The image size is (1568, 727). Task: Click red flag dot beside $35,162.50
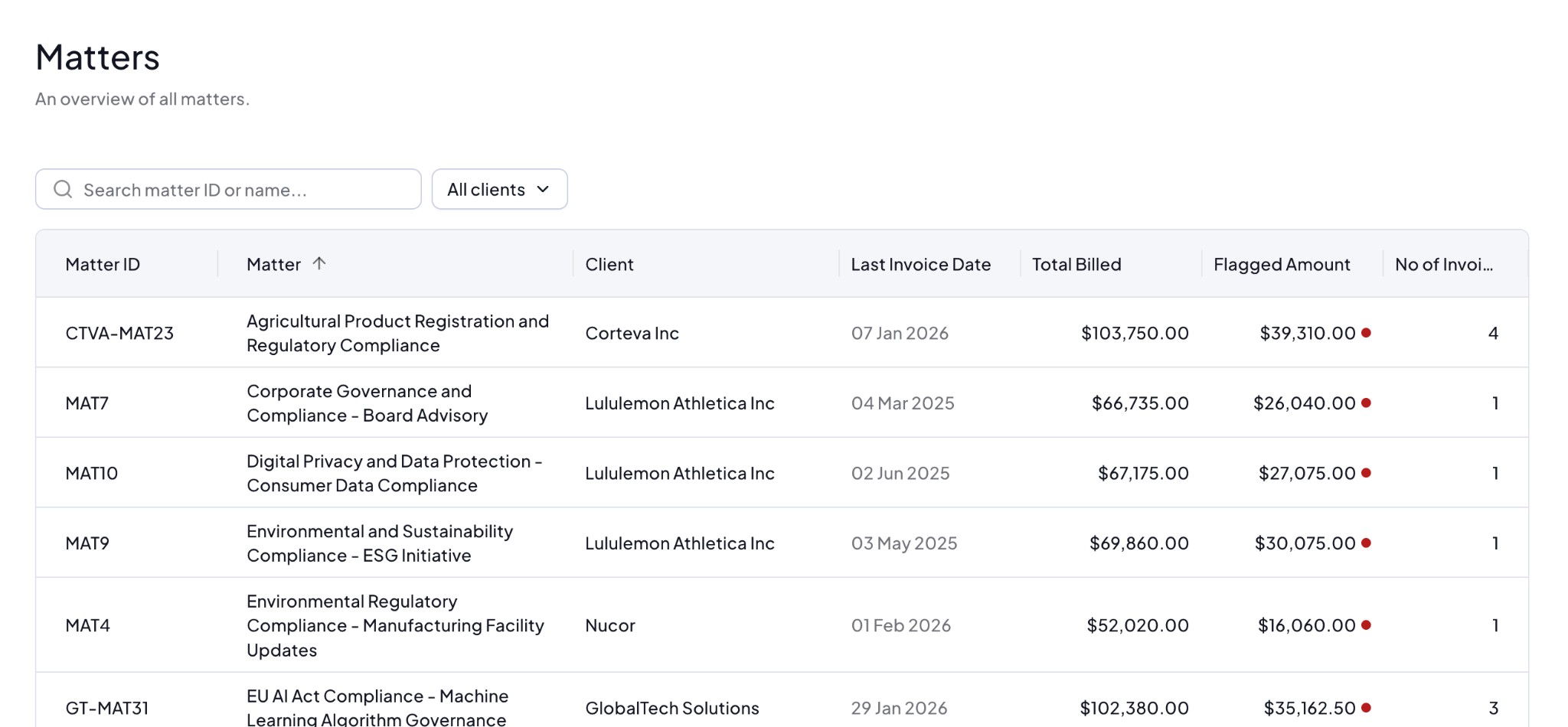click(x=1366, y=708)
